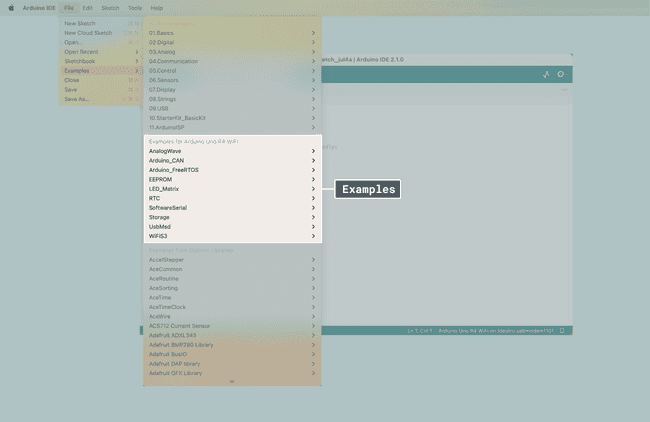The width and height of the screenshot is (650, 422).
Task: Click notification icon in status bar
Action: tap(562, 331)
